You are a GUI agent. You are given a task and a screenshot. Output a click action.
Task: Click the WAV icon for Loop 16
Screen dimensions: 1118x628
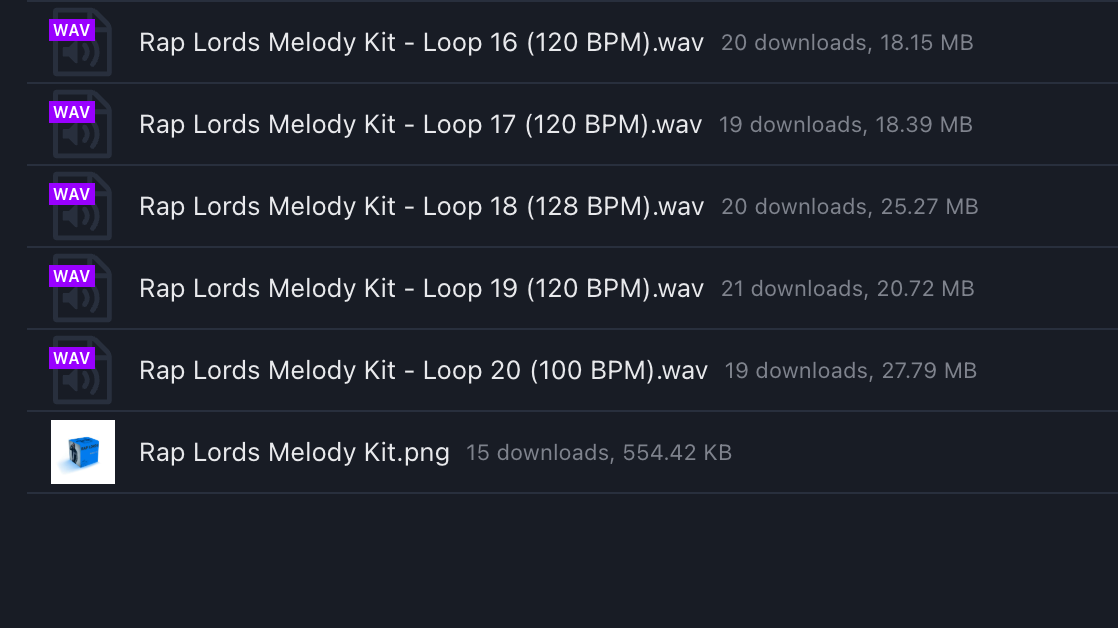click(x=72, y=29)
